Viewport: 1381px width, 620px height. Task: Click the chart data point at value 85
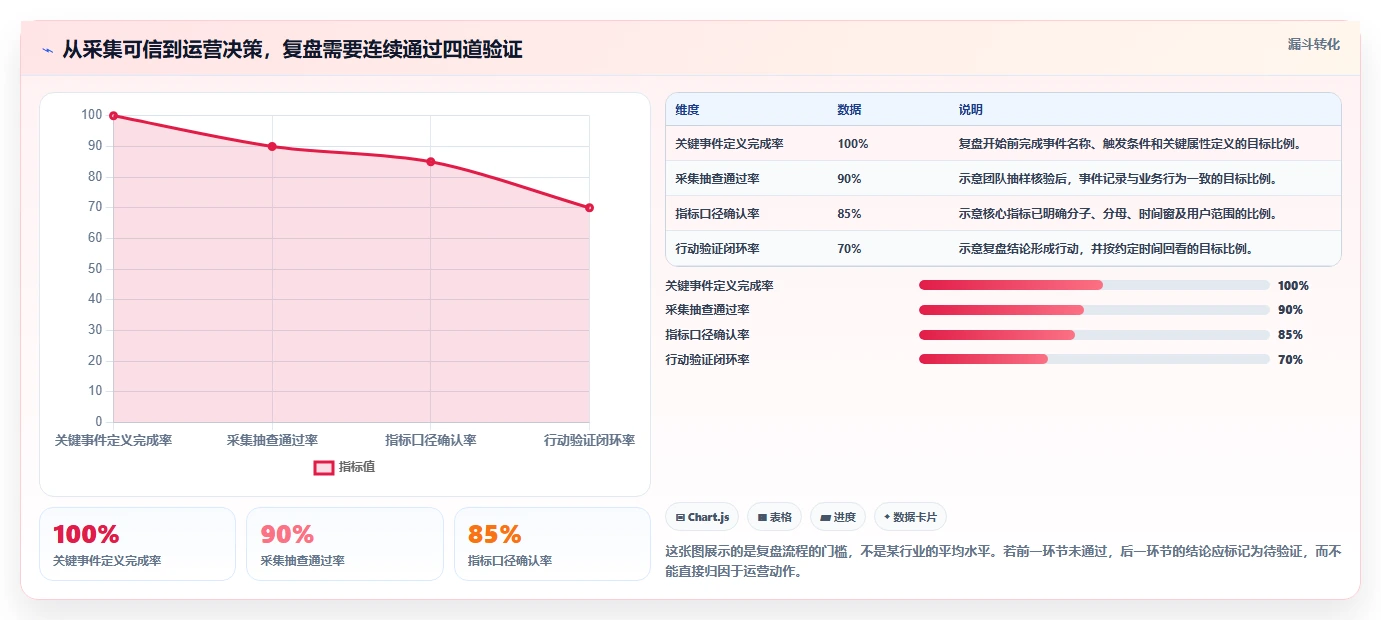pos(430,162)
